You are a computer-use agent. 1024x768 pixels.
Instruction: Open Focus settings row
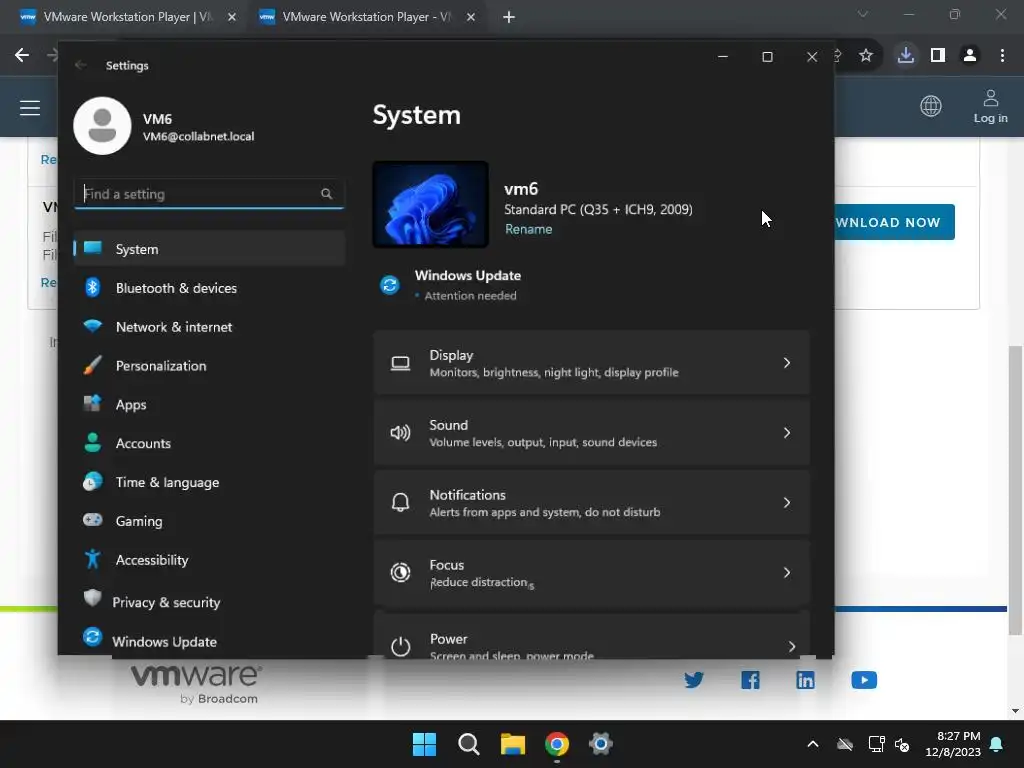point(592,573)
